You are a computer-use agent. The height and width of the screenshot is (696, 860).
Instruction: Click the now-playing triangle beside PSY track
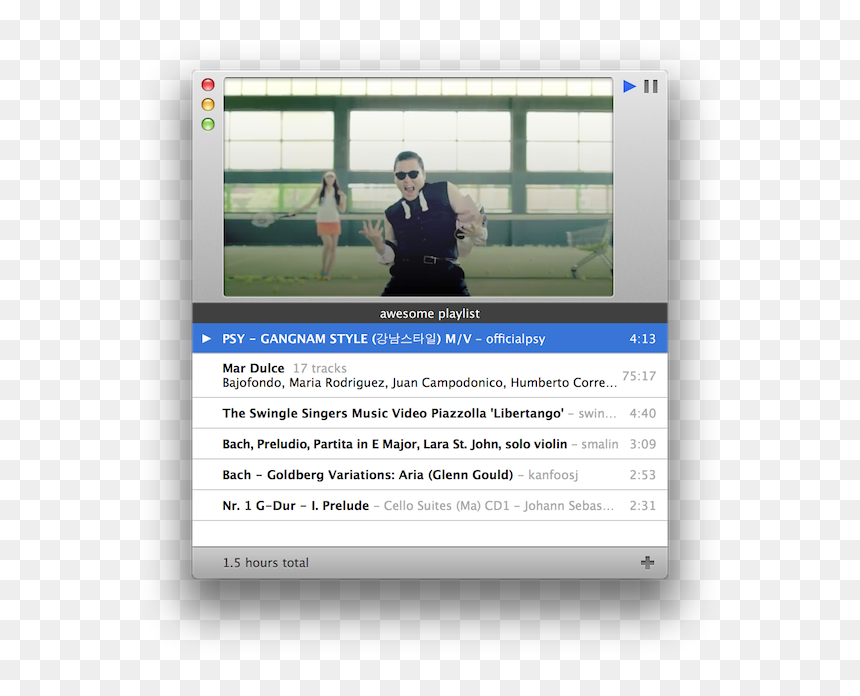tap(206, 338)
